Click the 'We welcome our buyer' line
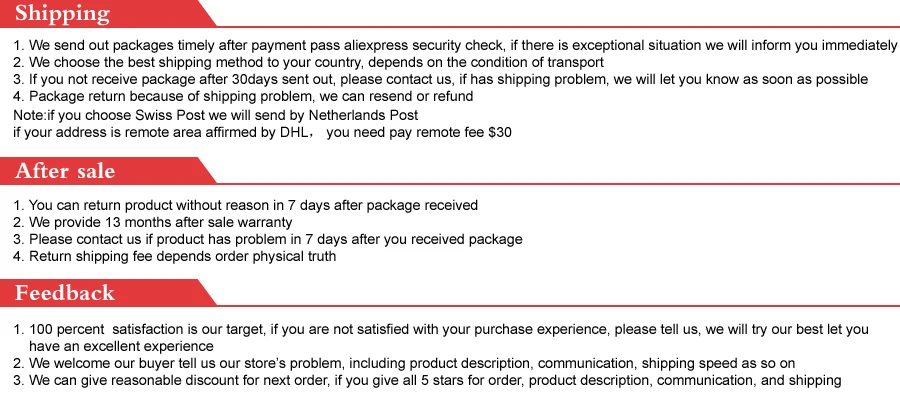 pos(404,363)
